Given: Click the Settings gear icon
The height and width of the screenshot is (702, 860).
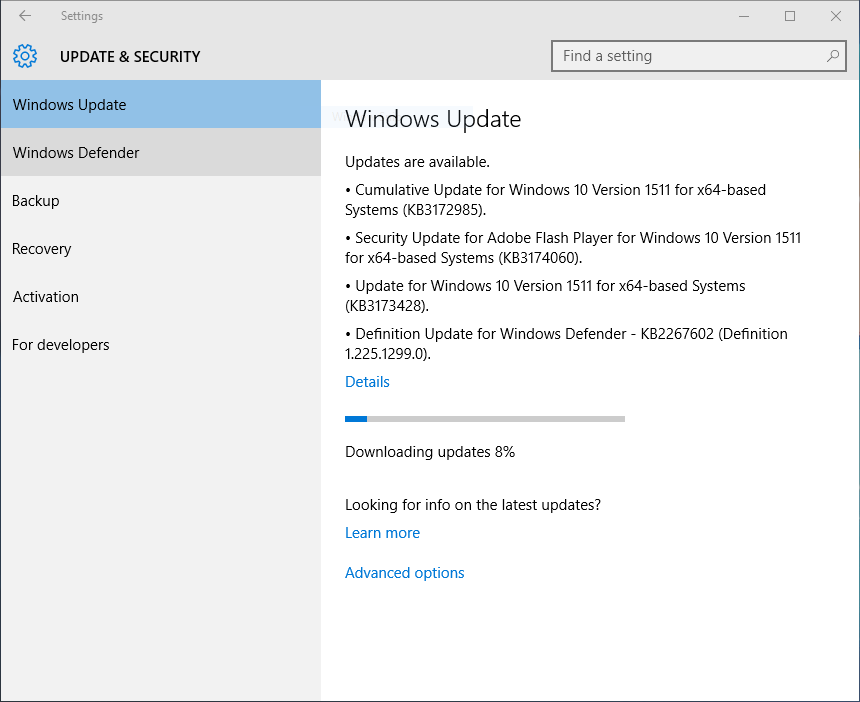Looking at the screenshot, I should (x=25, y=57).
